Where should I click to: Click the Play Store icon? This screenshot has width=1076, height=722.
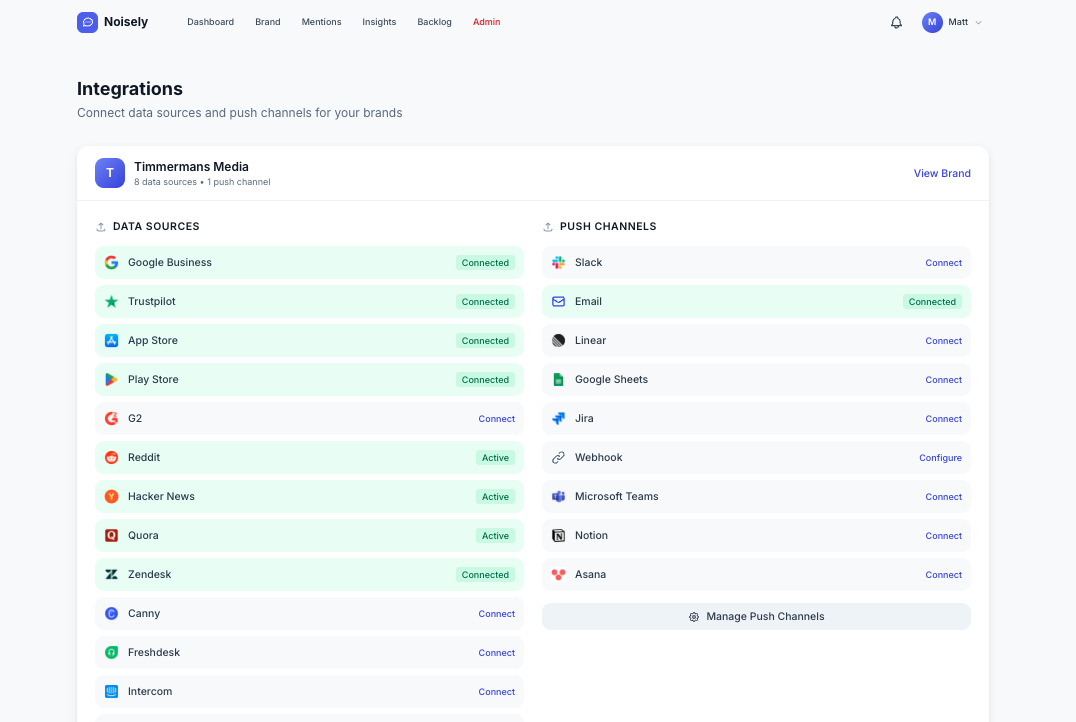(111, 380)
